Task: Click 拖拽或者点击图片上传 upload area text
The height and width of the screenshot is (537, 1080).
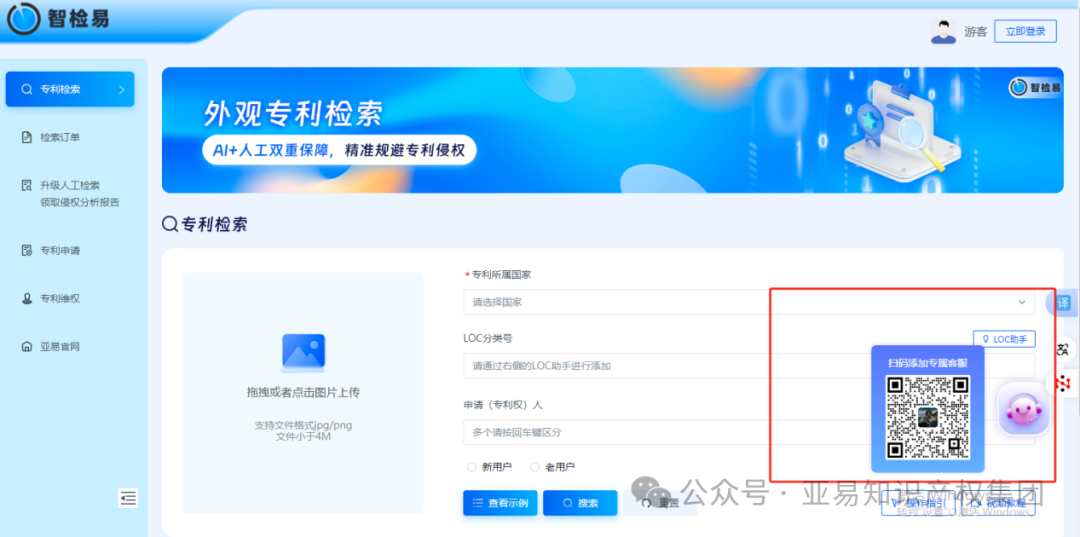Action: pos(303,392)
